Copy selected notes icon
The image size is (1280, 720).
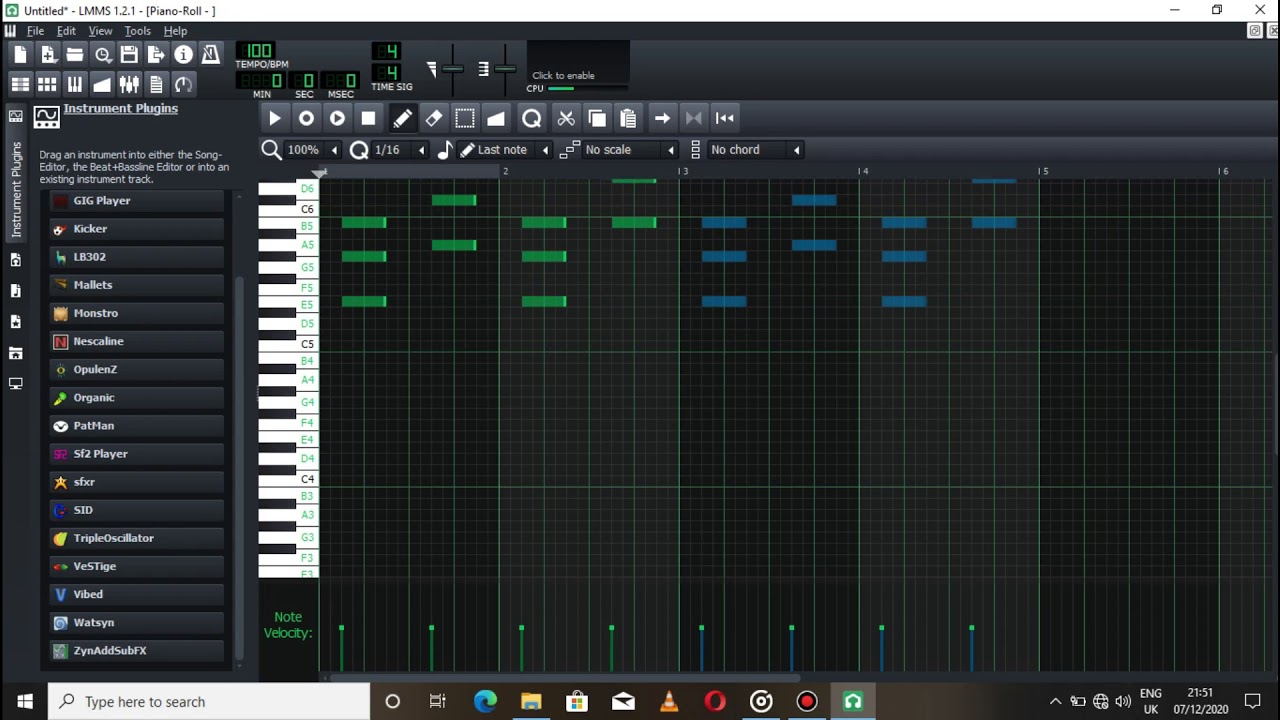pyautogui.click(x=597, y=118)
